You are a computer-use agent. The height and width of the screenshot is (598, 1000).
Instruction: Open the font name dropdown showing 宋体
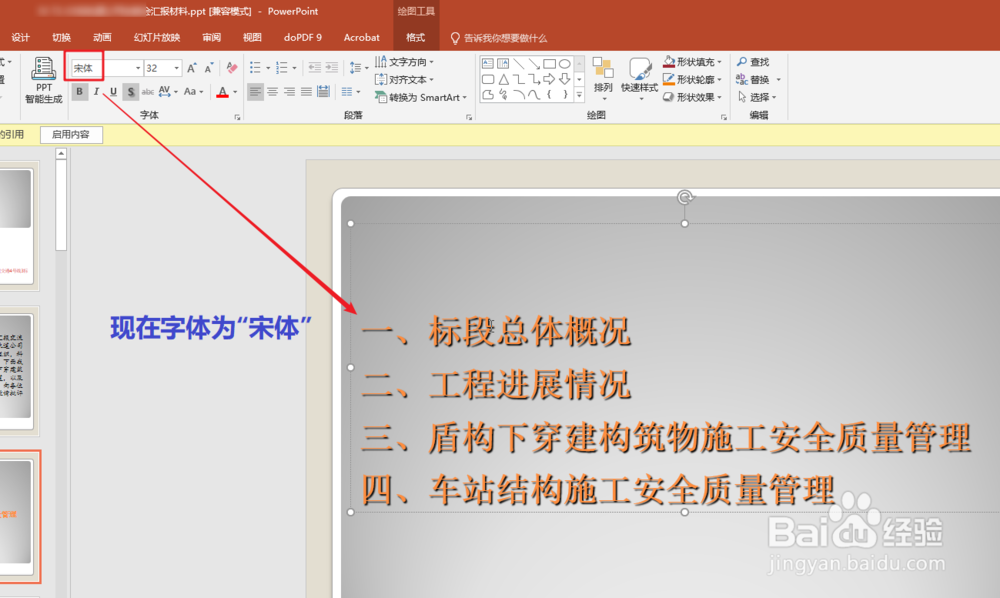(x=139, y=68)
